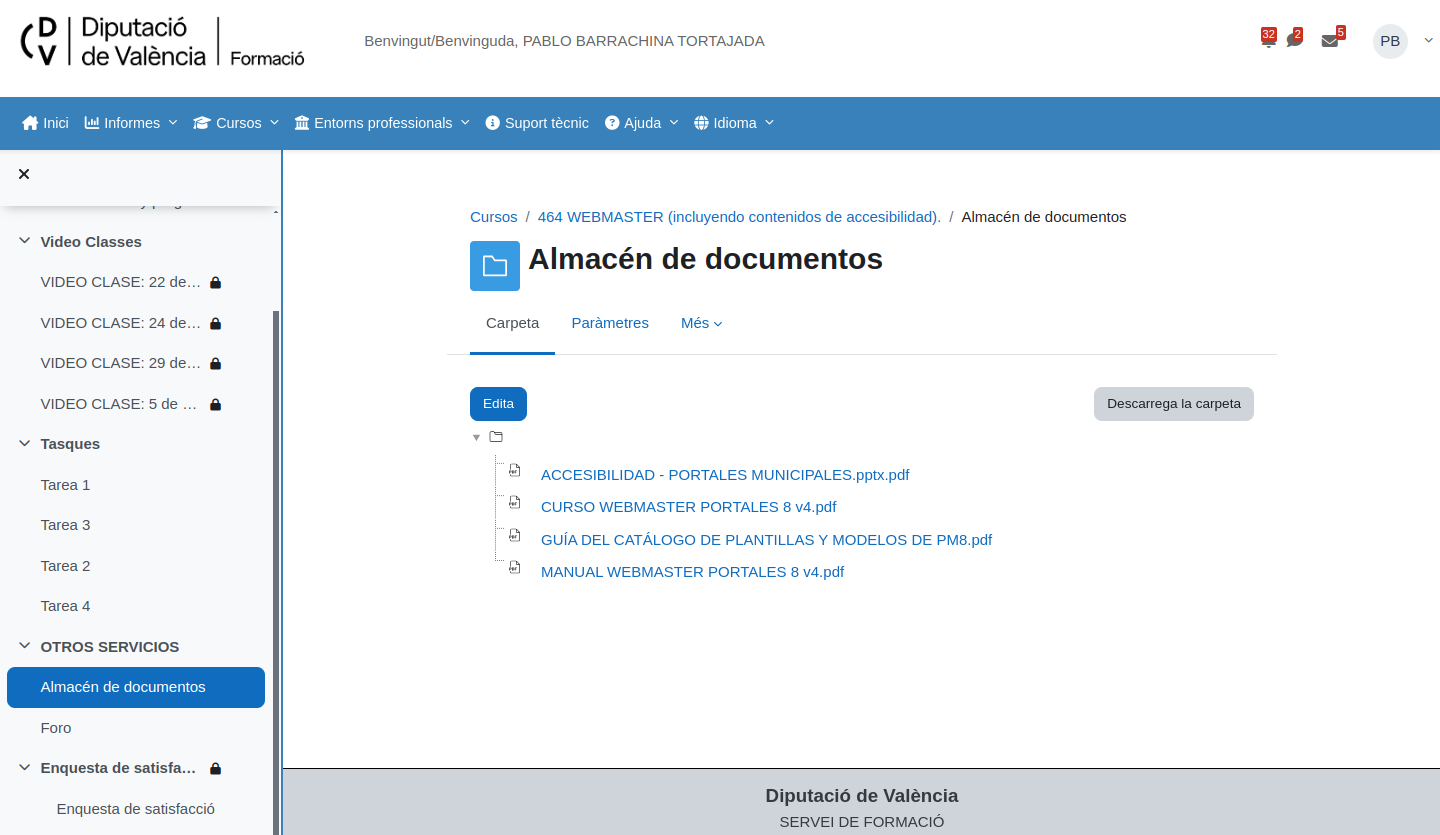
Task: Open Tarea 3 in sidebar
Action: [65, 525]
